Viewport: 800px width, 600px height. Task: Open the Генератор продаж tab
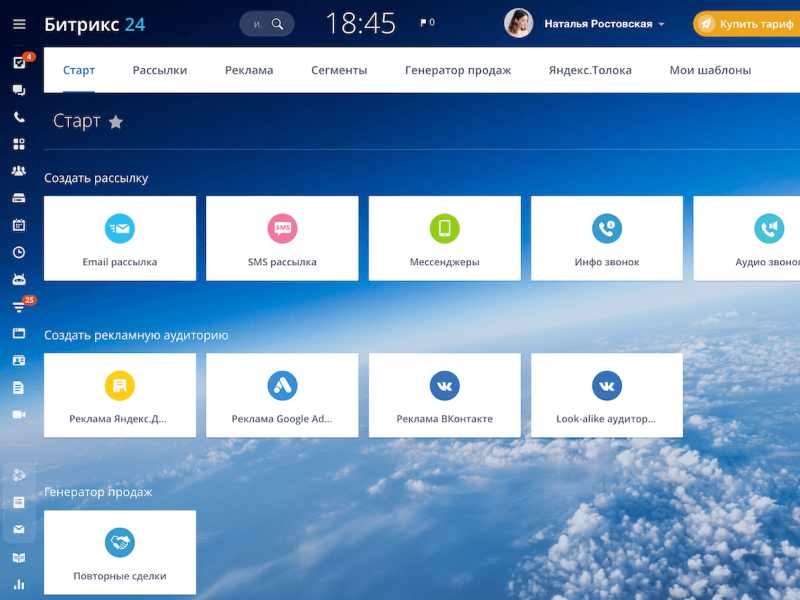(458, 70)
